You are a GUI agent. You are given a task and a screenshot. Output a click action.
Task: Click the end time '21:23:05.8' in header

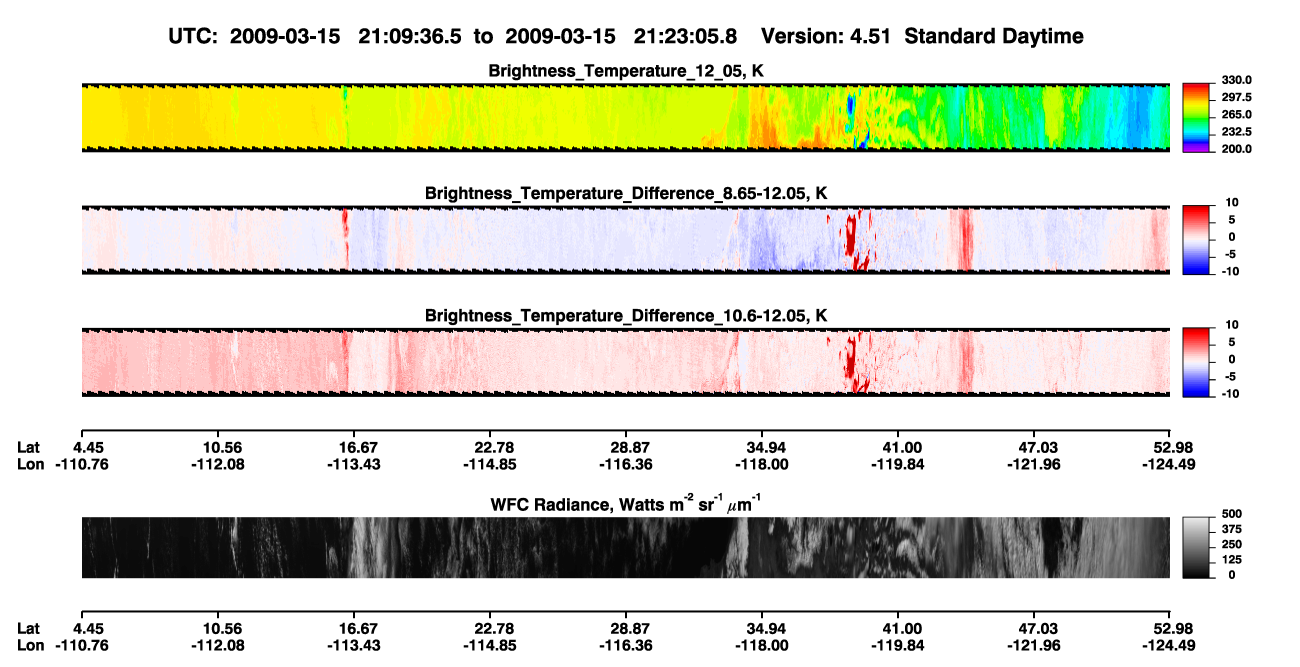pyautogui.click(x=686, y=36)
